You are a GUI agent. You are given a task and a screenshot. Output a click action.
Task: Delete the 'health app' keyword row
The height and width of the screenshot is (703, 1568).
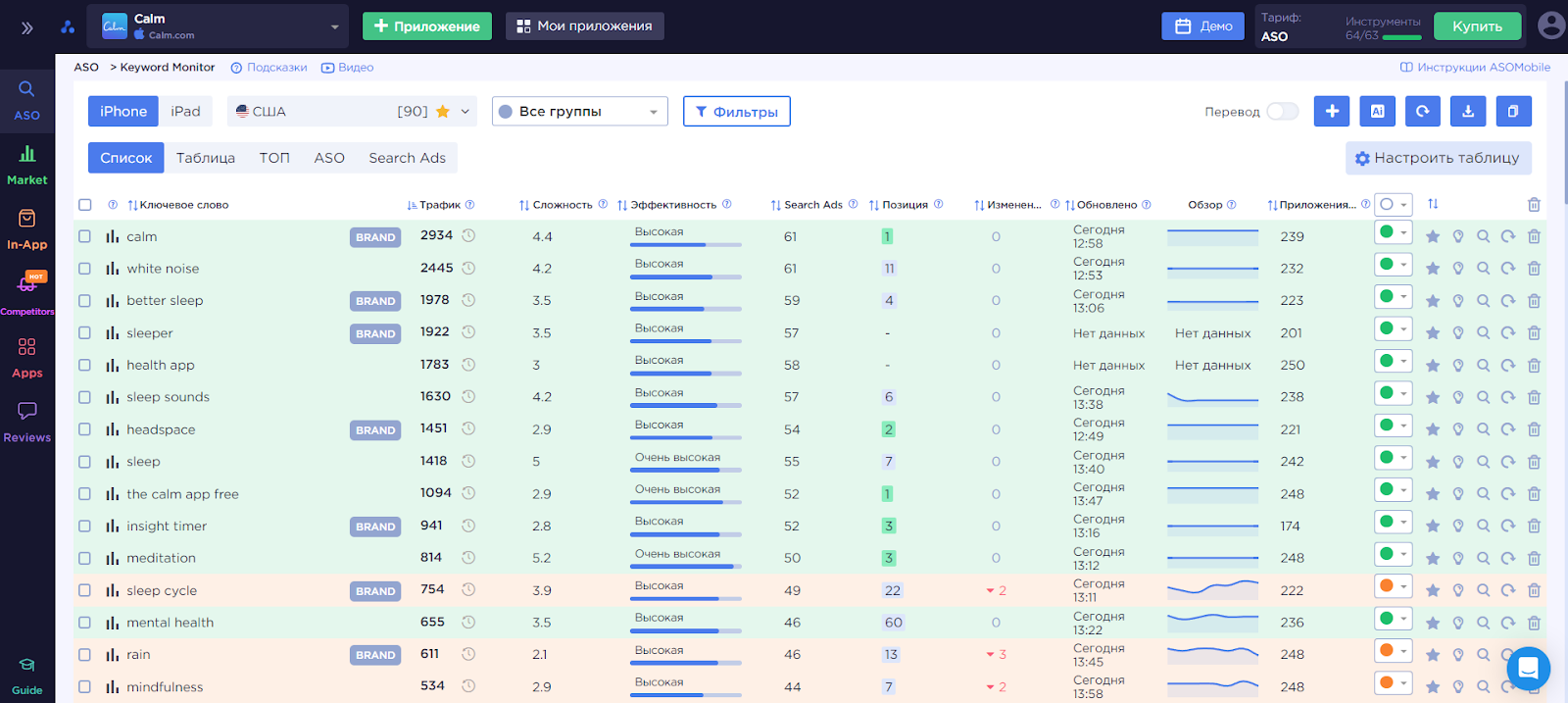pyautogui.click(x=1534, y=365)
